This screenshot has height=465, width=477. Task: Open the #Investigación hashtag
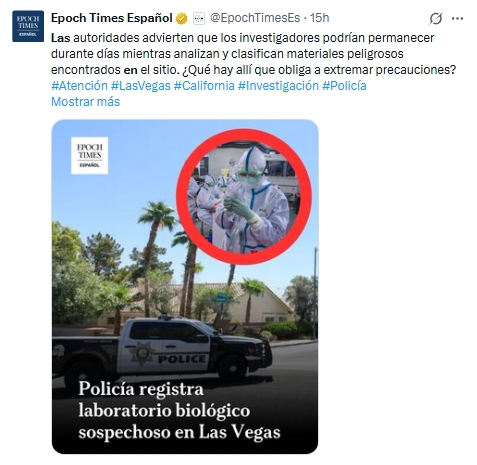click(278, 86)
